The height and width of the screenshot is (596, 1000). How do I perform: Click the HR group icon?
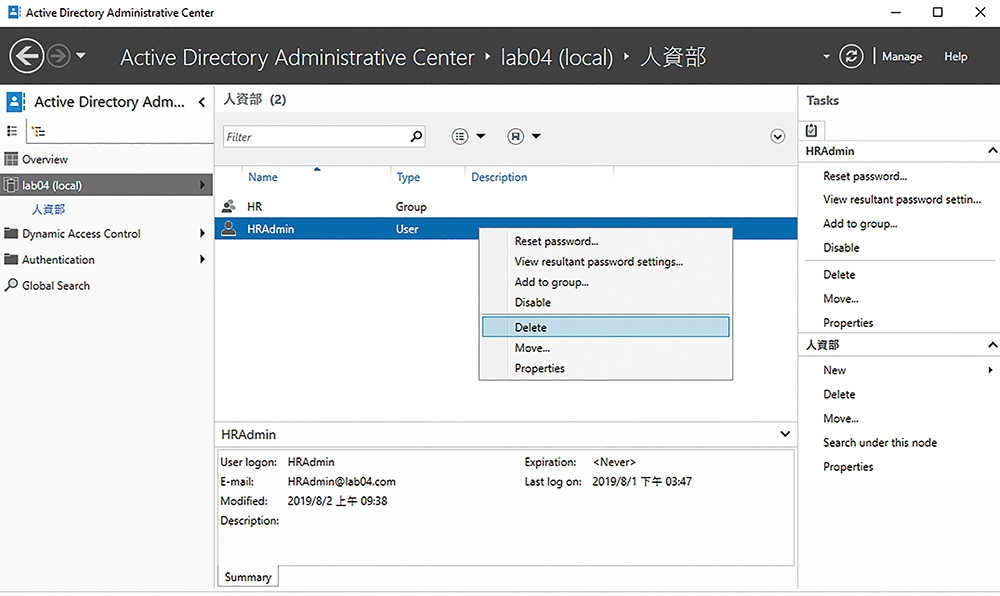(x=228, y=206)
